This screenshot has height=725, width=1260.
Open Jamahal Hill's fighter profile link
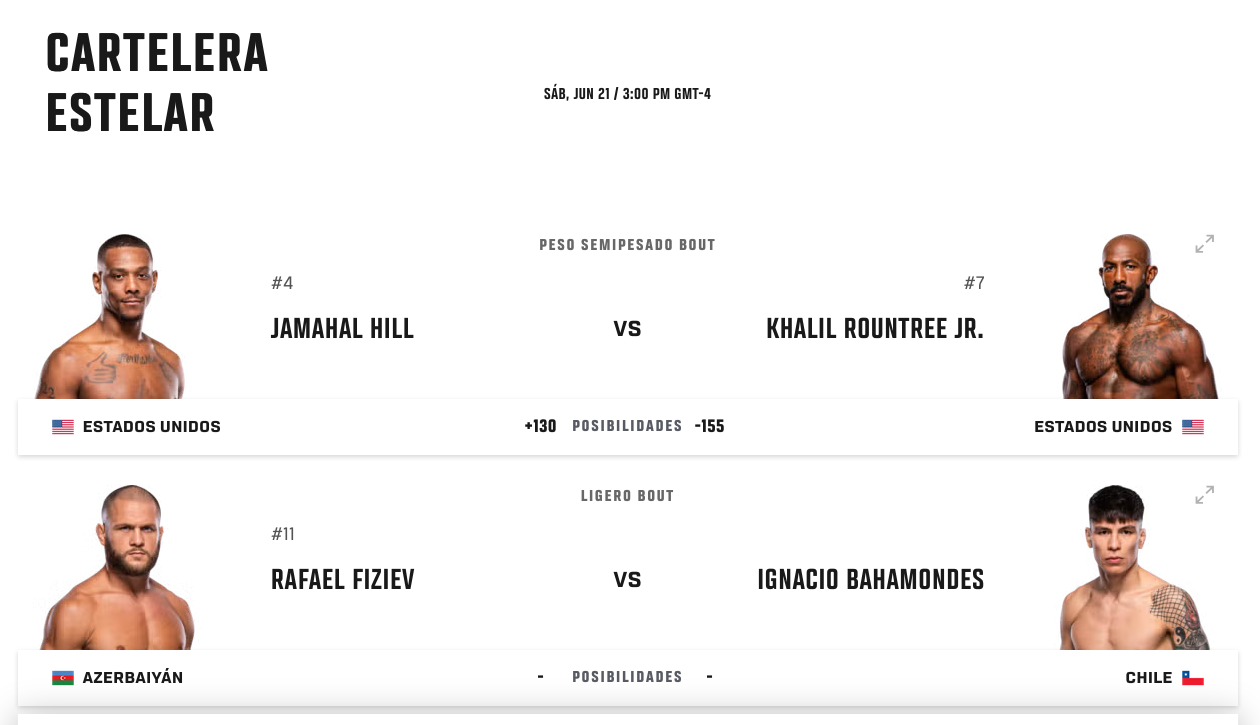point(342,329)
